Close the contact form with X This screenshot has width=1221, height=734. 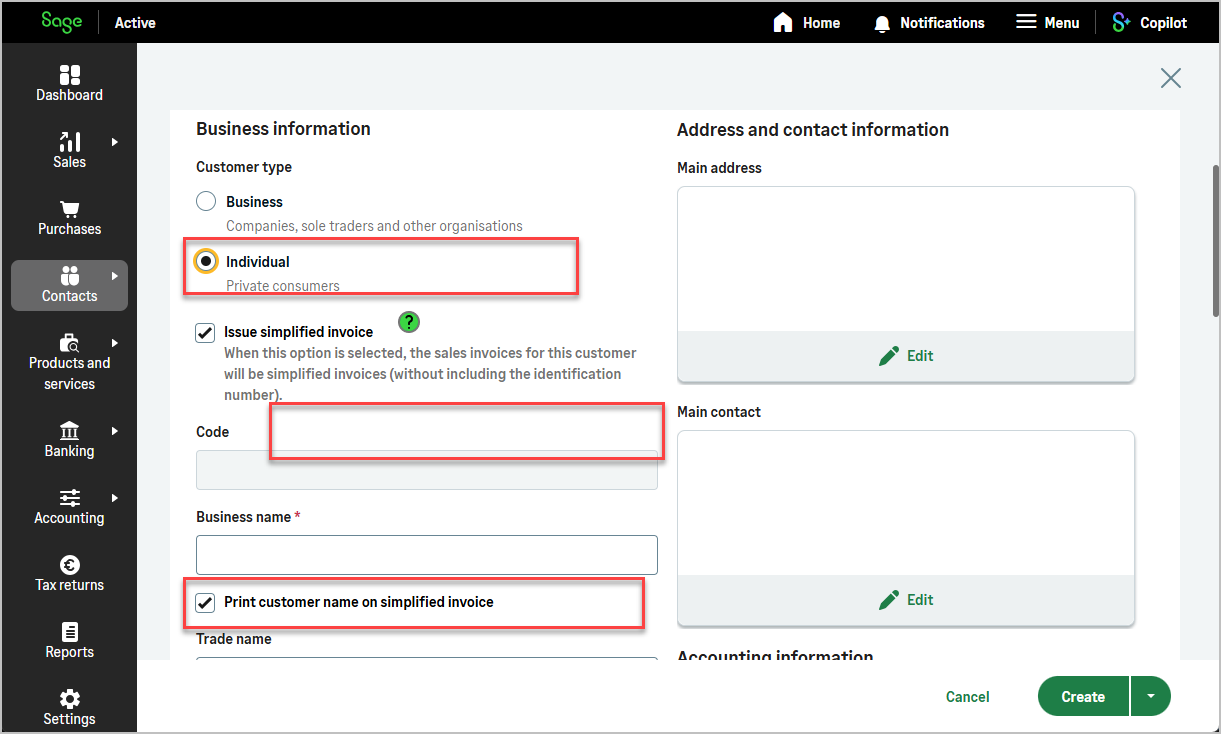click(x=1171, y=78)
